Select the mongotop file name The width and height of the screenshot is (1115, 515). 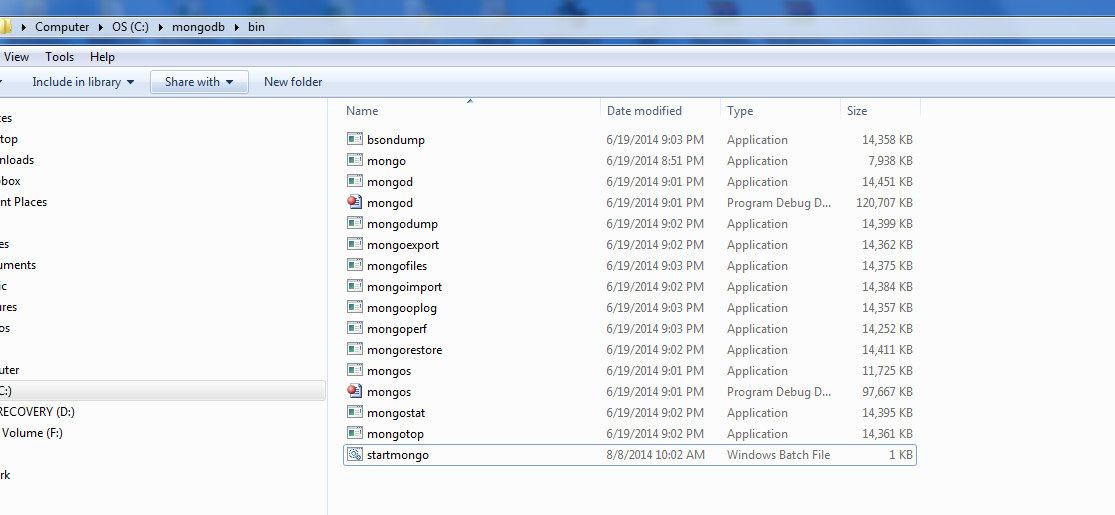(x=395, y=433)
